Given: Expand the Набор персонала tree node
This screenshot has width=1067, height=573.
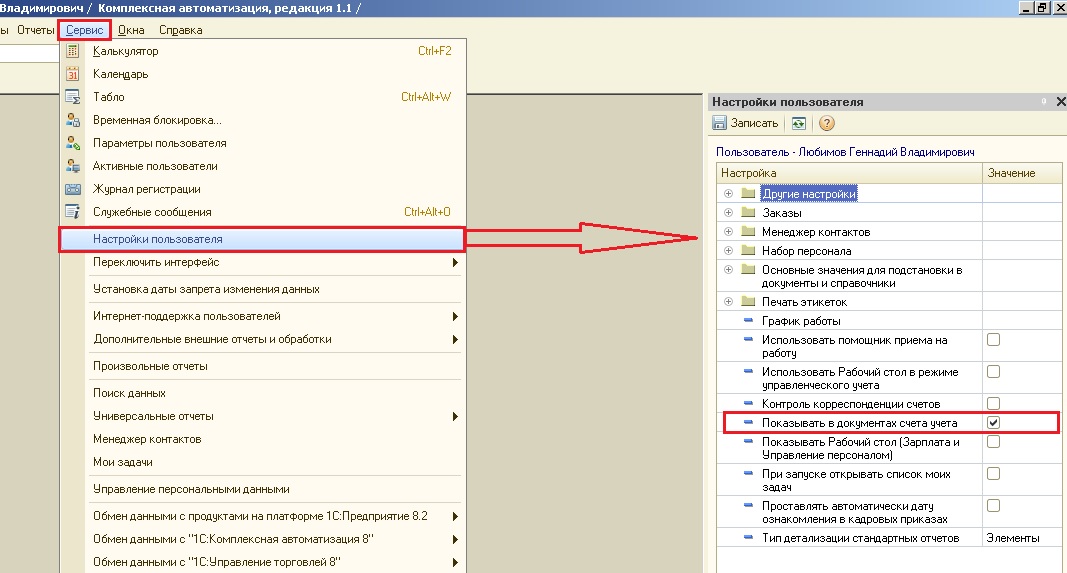Looking at the screenshot, I should click(728, 250).
